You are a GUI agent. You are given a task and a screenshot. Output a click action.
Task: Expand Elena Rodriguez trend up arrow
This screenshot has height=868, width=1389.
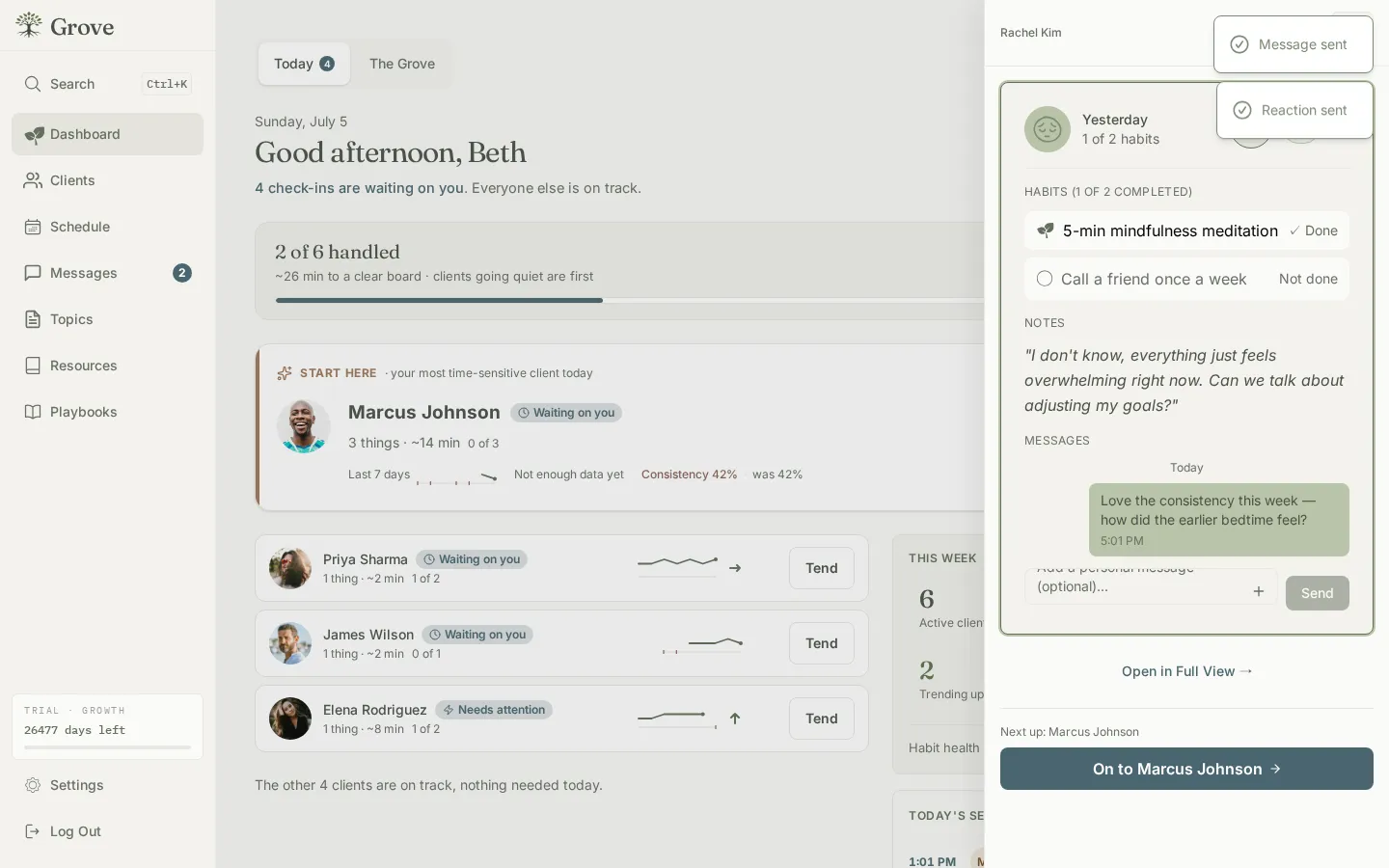point(735,719)
